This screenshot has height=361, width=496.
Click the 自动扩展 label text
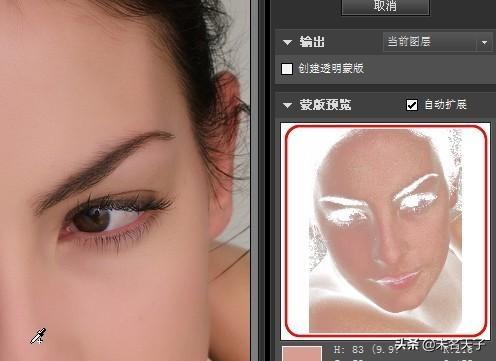click(x=445, y=105)
